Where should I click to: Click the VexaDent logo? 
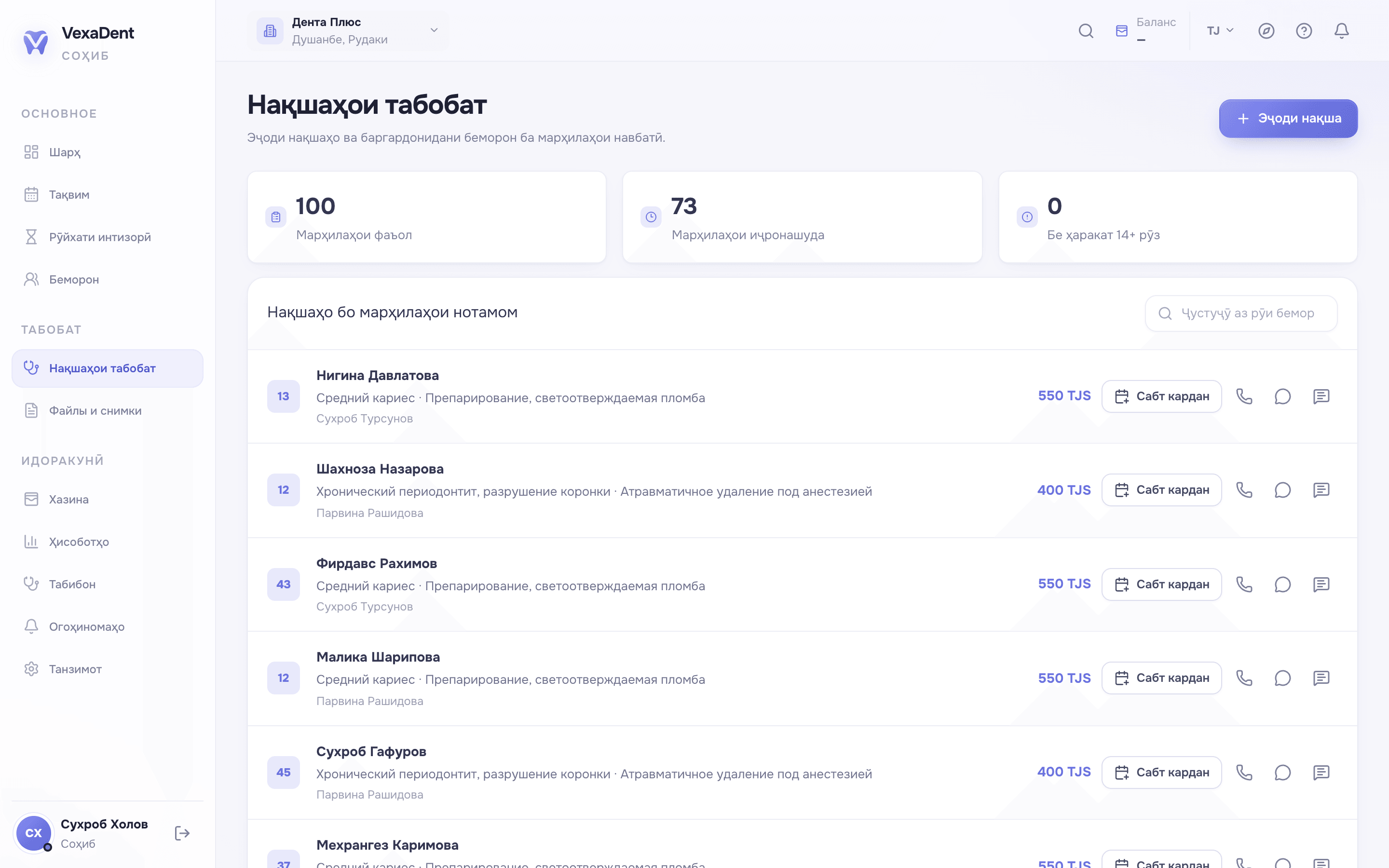pos(36,42)
